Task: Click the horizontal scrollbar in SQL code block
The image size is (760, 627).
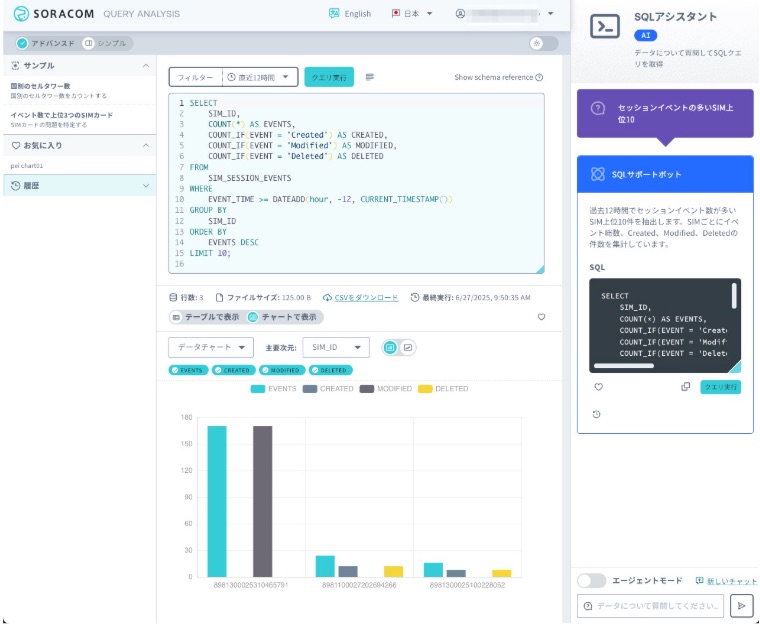Action: (623, 366)
